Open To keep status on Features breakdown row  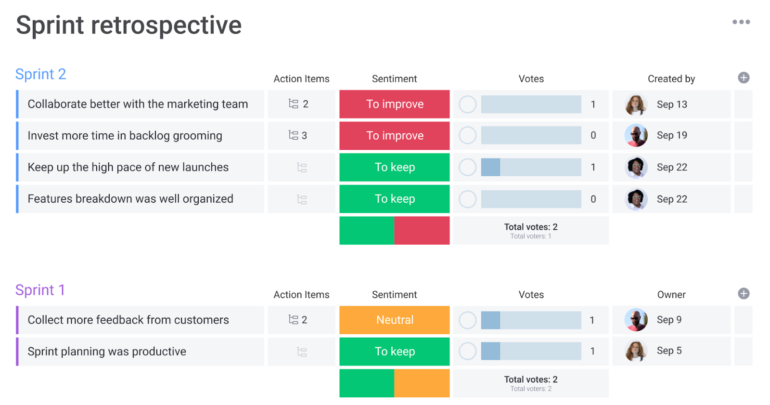[x=394, y=199]
